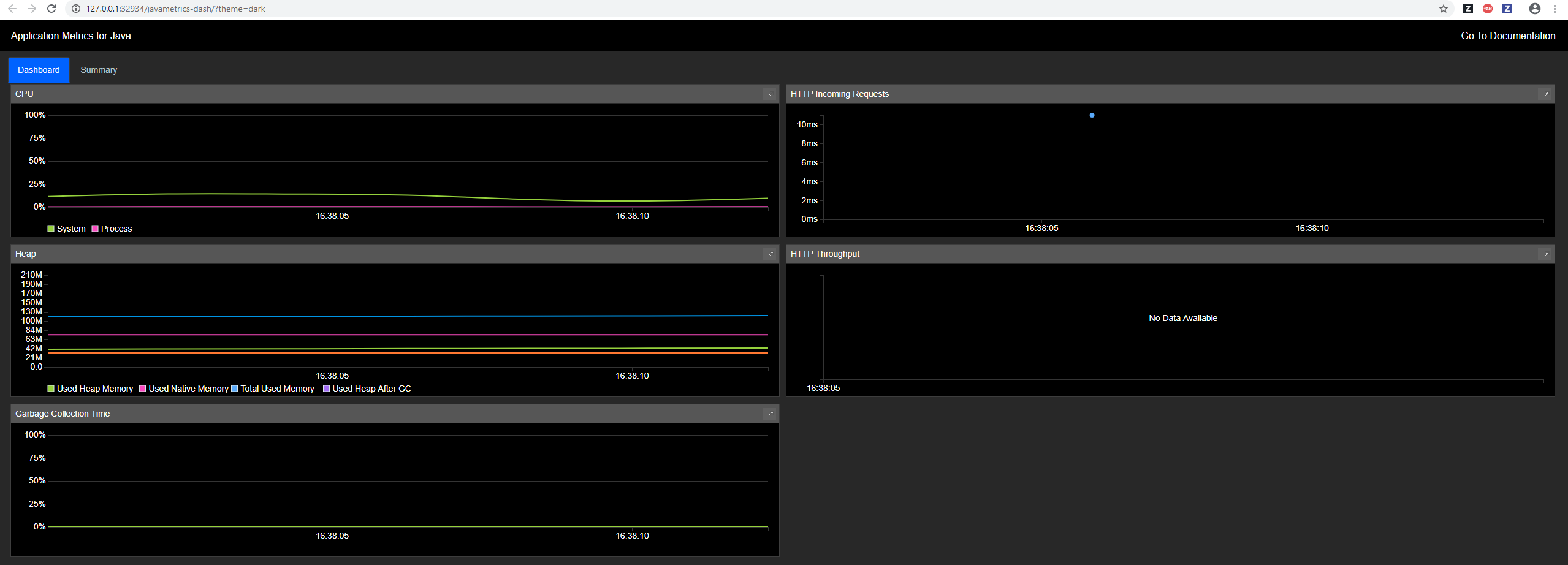
Task: Reload the metrics dashboard page
Action: click(x=51, y=9)
